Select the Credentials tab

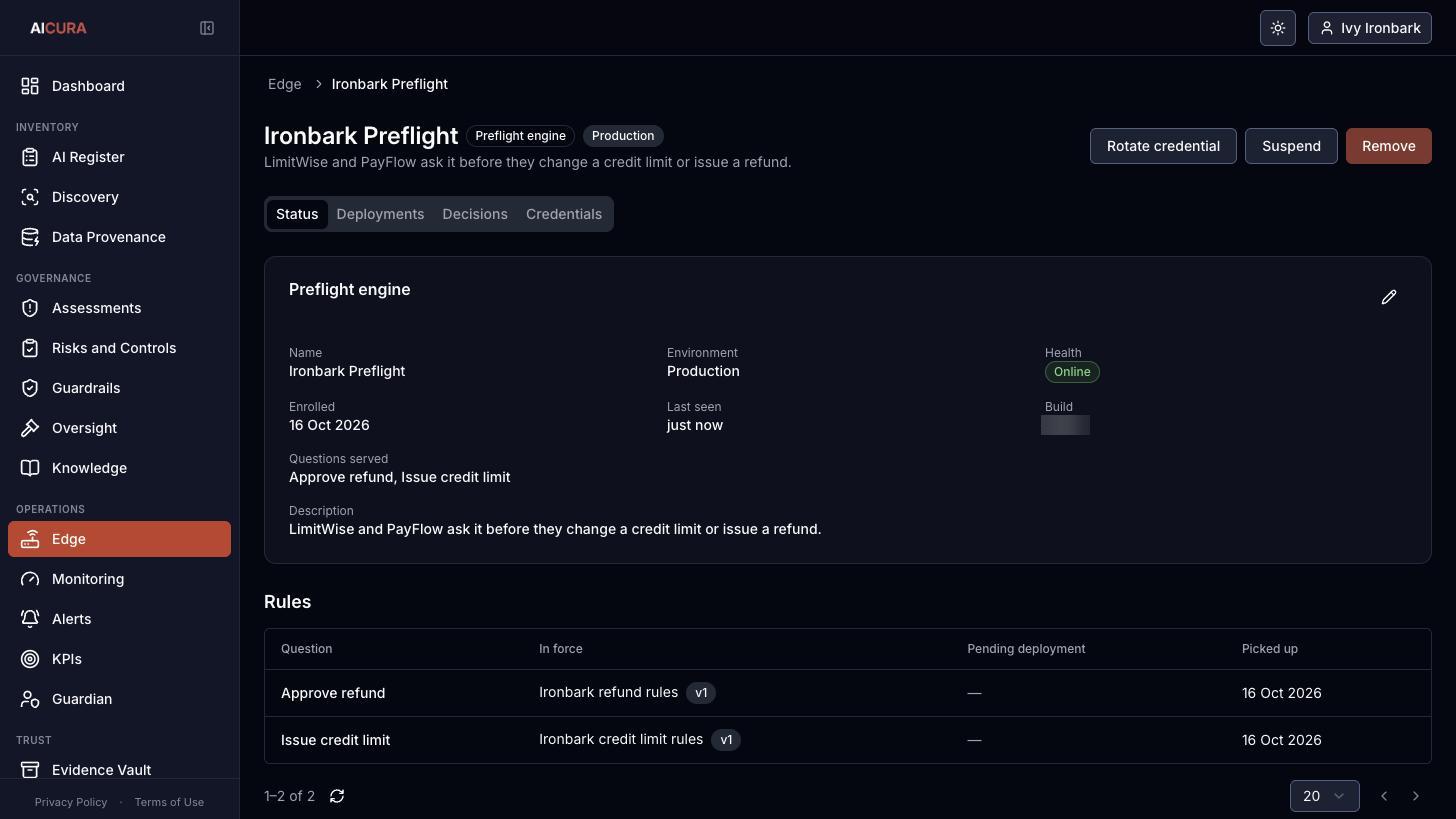coord(564,214)
